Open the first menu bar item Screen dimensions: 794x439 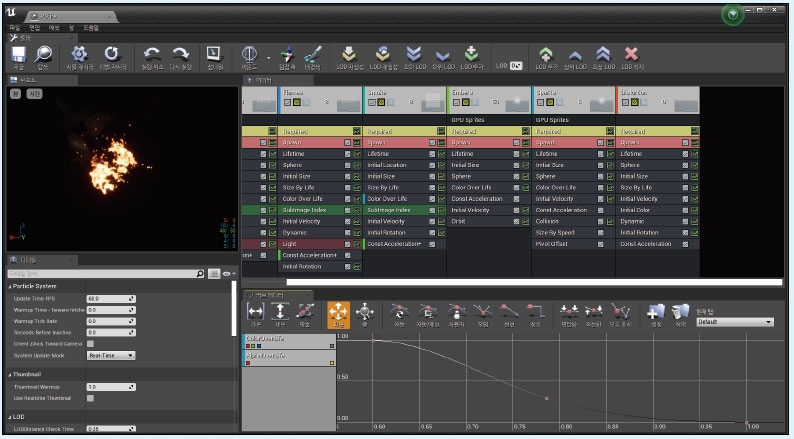pyautogui.click(x=14, y=28)
